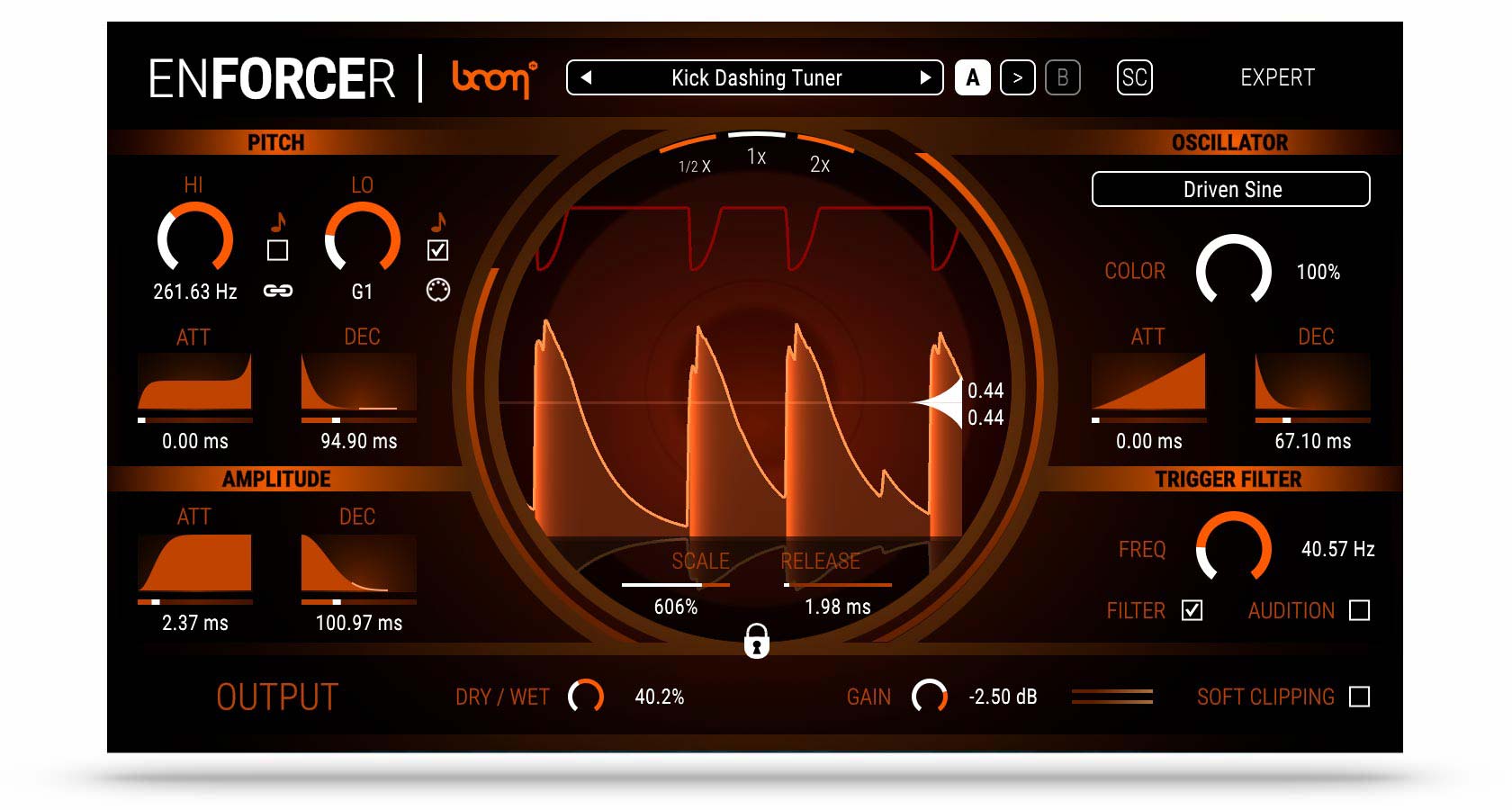Select the 1/2 X pitch multiplier tab
The image size is (1512, 810).
pyautogui.click(x=694, y=166)
